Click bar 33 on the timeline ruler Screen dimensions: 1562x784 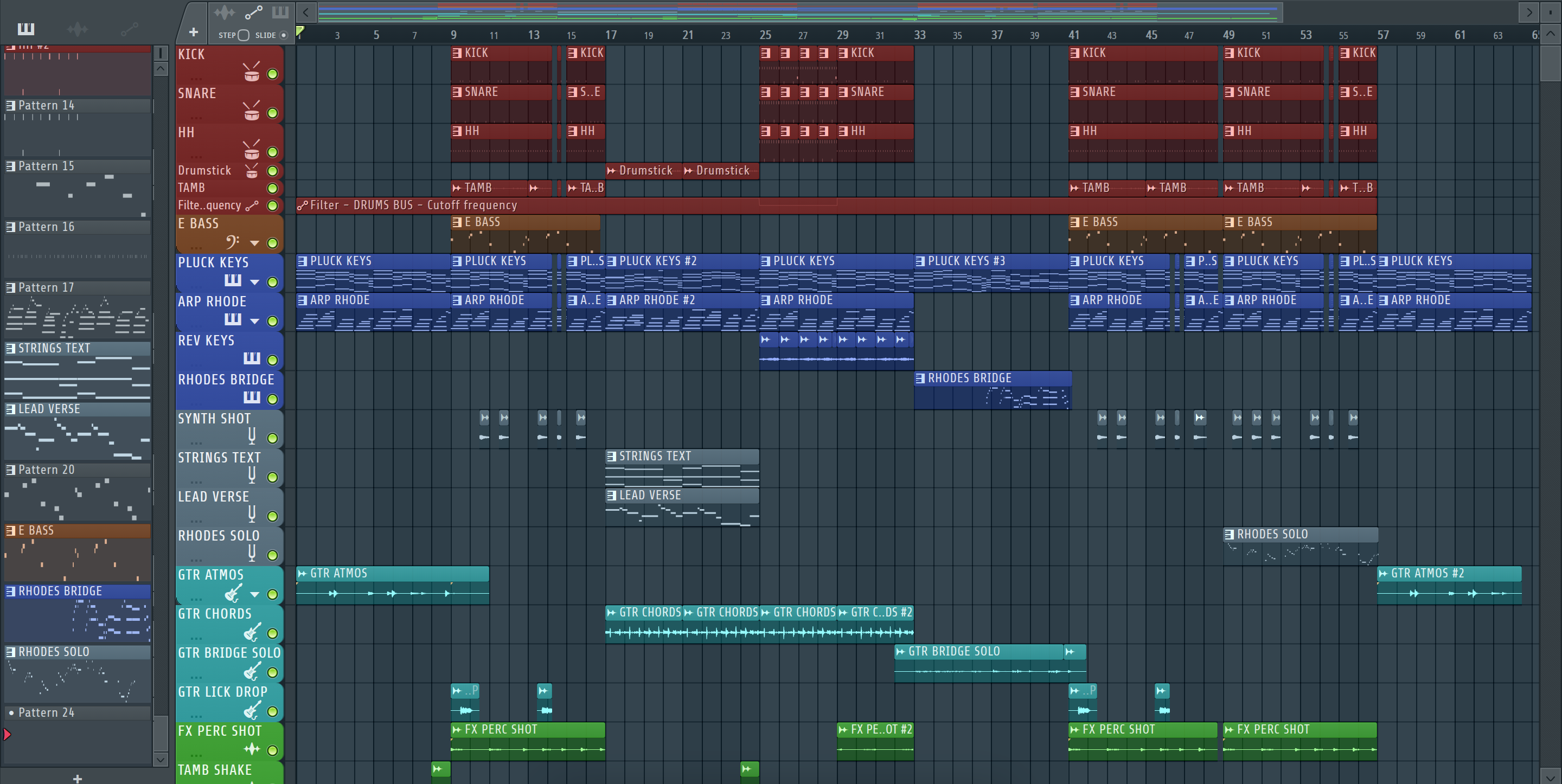point(920,35)
